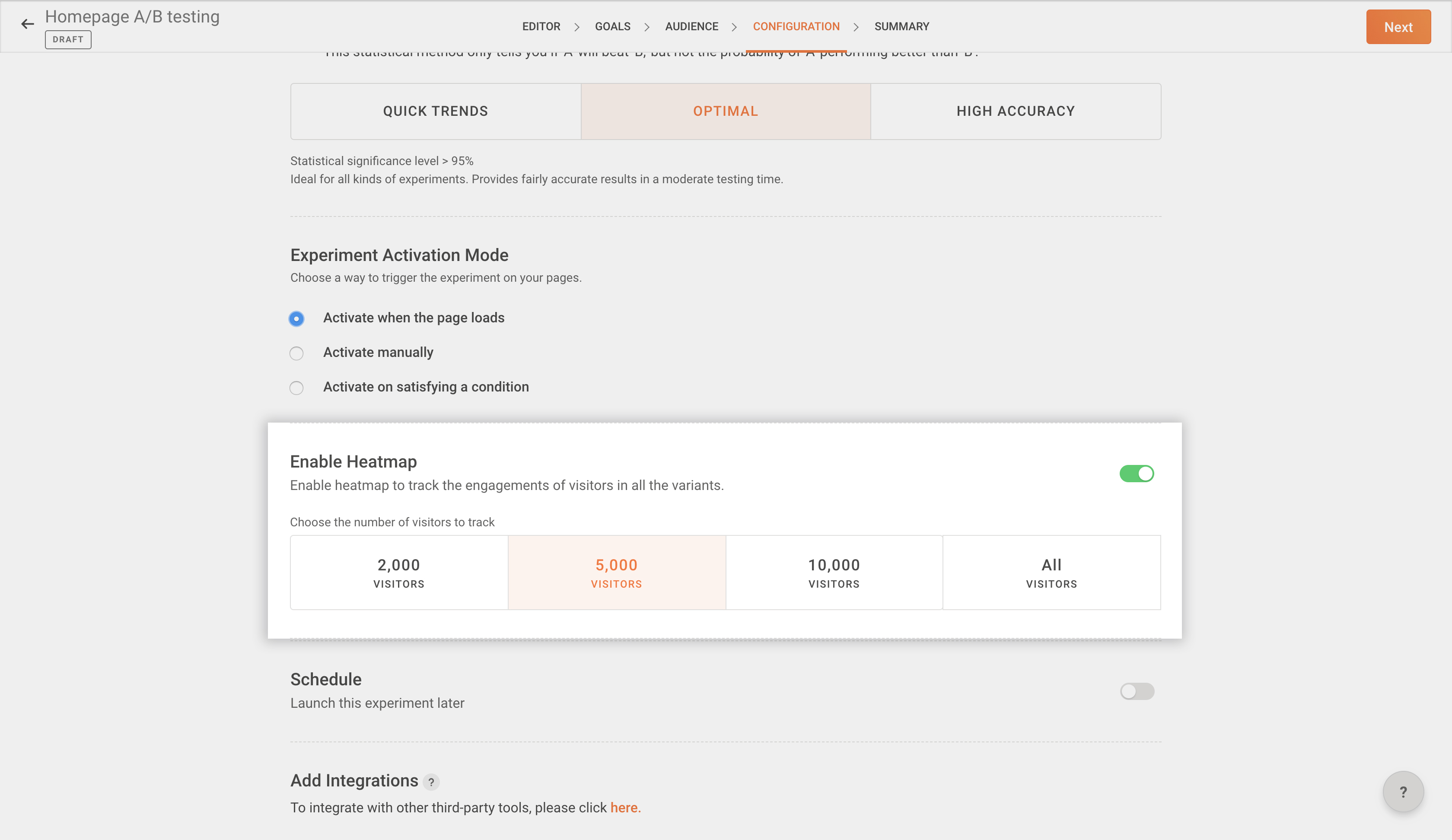Click the Add Integrations help tooltip icon

click(x=431, y=782)
